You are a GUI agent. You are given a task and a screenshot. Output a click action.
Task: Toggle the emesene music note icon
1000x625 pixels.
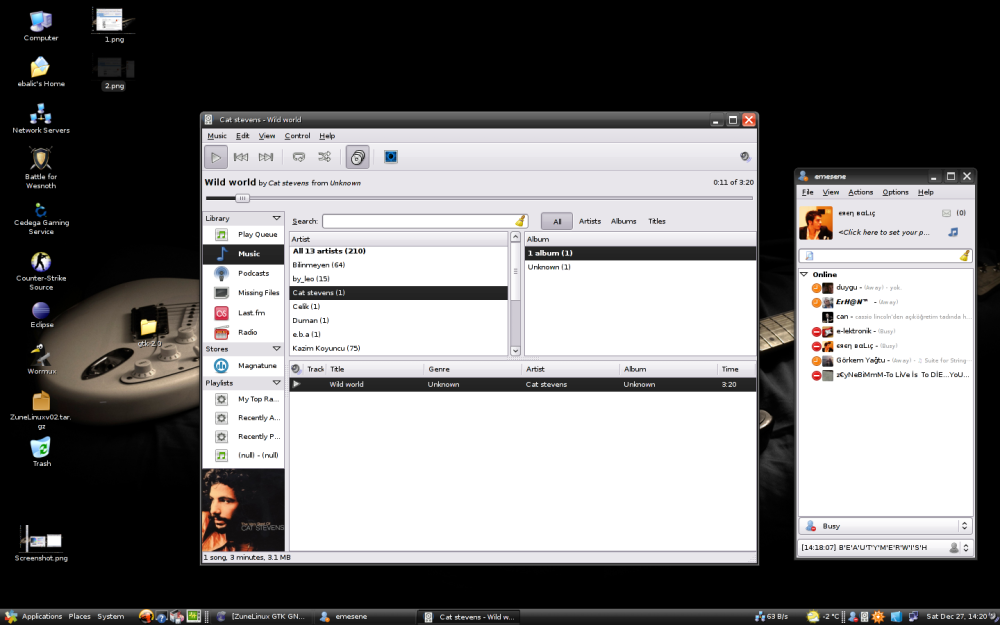pyautogui.click(x=953, y=232)
